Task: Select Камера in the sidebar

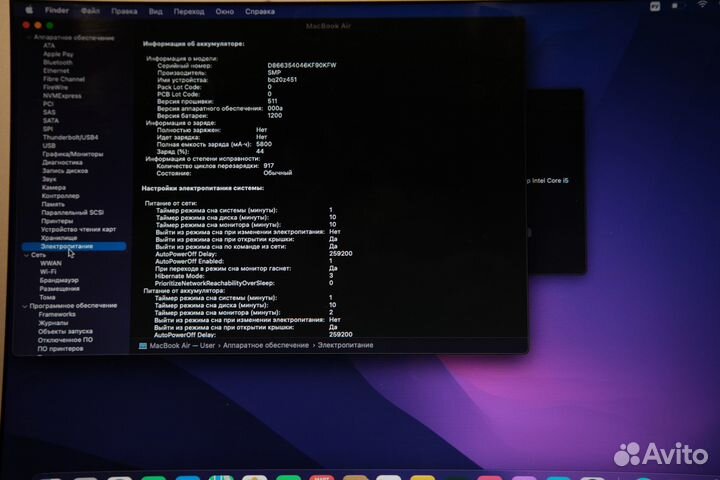Action: [54, 187]
